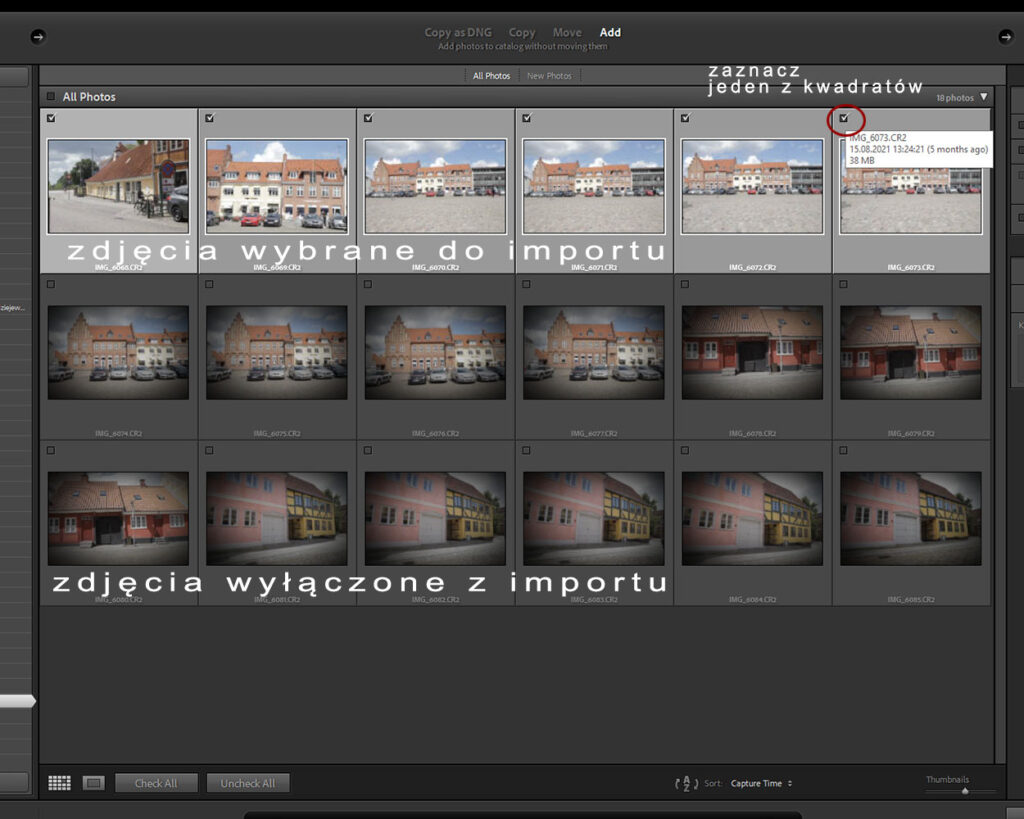Click the destination arrow icon at top-right

[x=1006, y=37]
